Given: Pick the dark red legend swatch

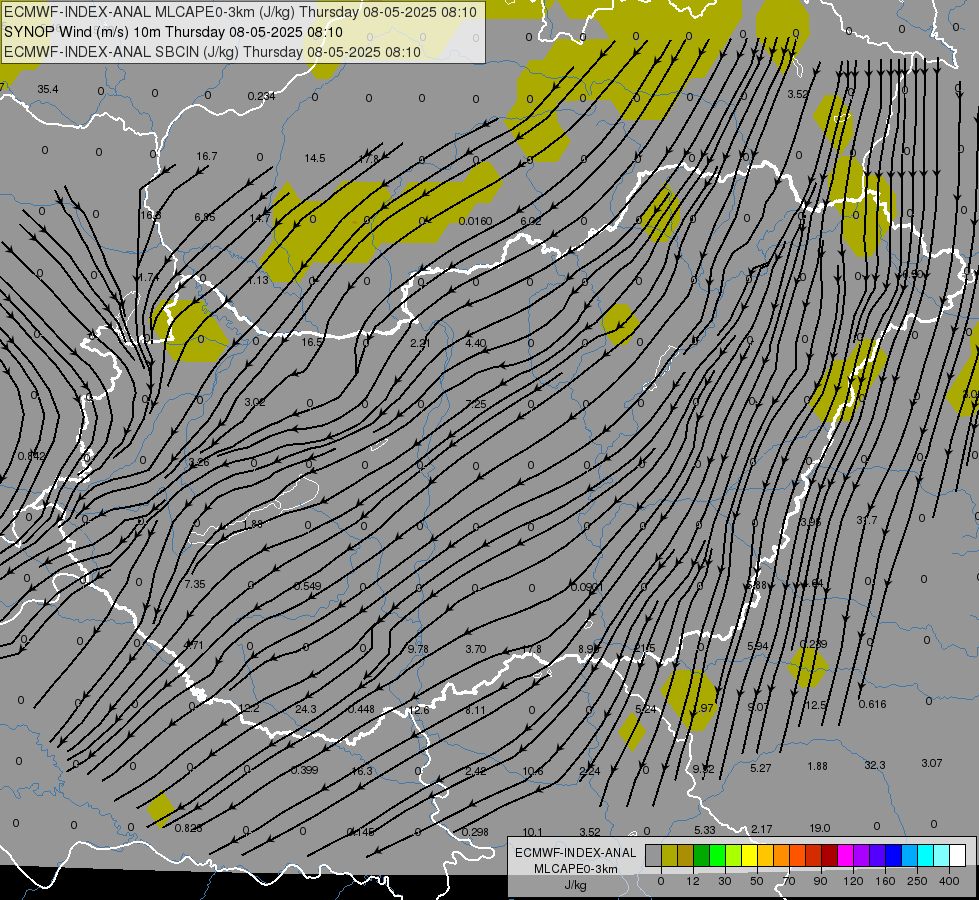Looking at the screenshot, I should 829,855.
